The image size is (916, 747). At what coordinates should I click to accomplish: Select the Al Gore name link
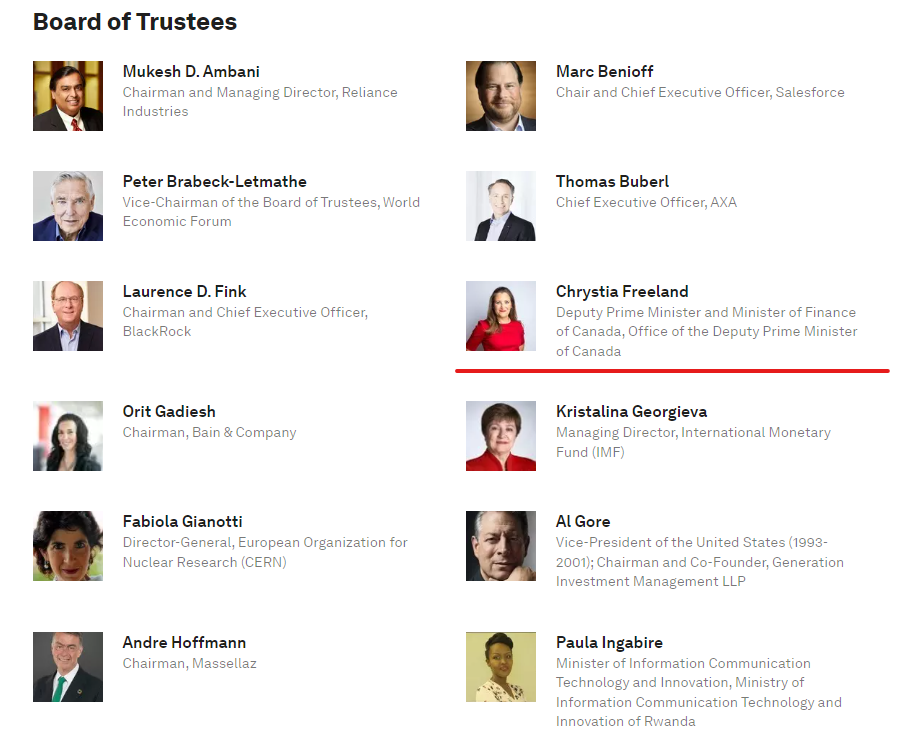(x=583, y=522)
